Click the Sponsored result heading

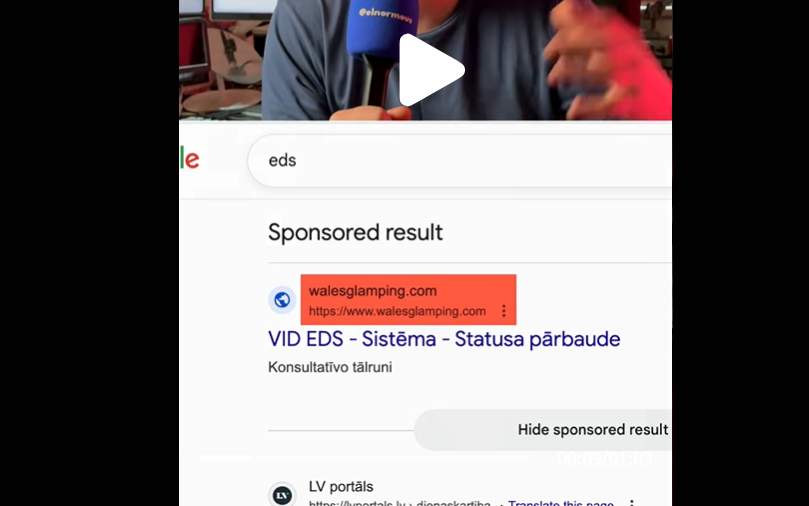point(355,232)
